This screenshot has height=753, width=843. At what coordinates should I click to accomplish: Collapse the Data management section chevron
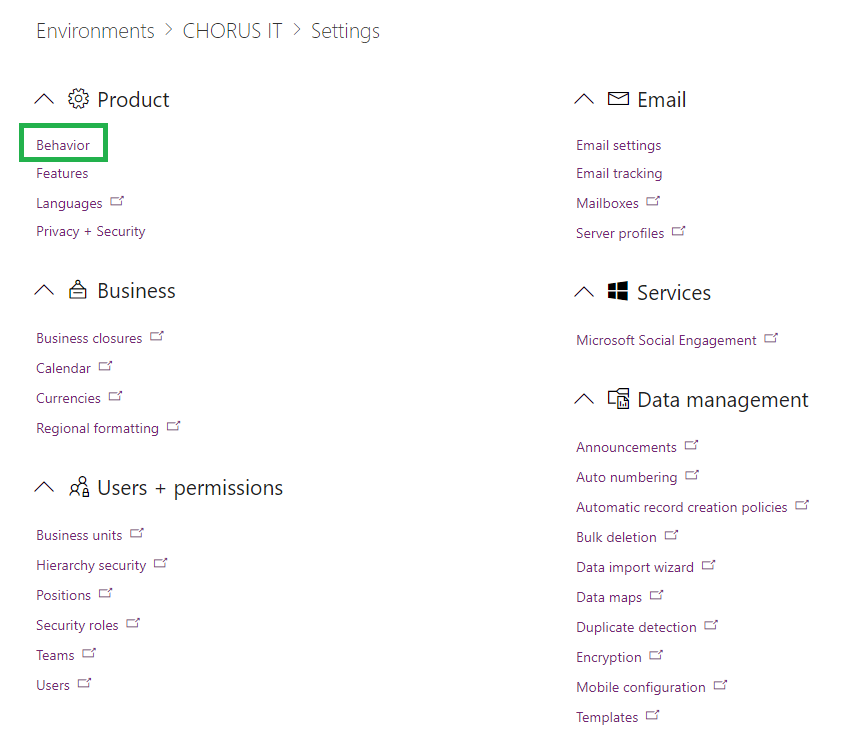584,399
